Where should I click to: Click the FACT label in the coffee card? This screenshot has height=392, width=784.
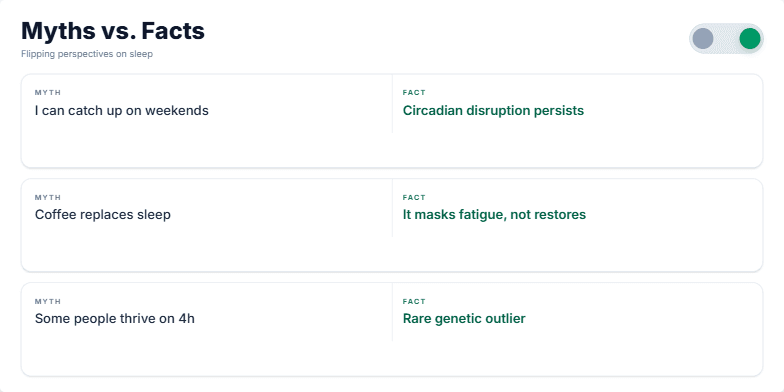[414, 198]
